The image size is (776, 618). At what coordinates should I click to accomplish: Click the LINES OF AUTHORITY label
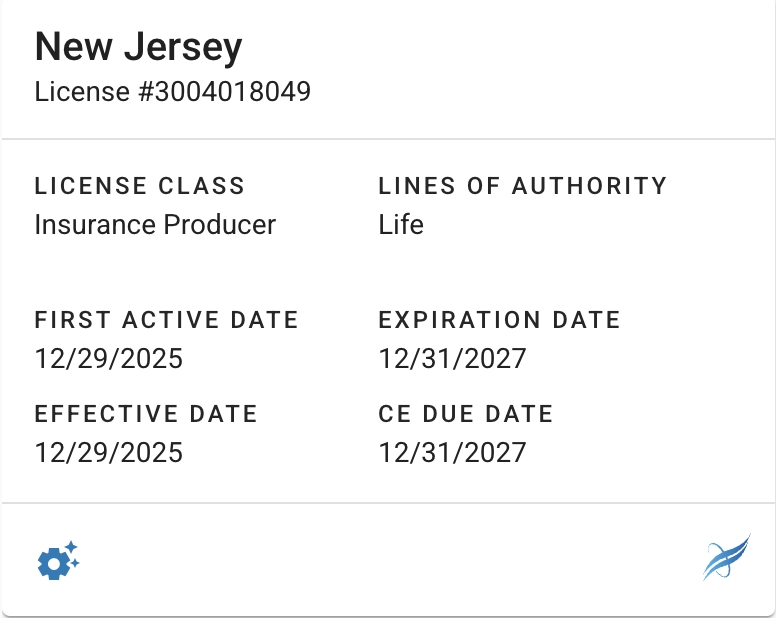pos(522,186)
